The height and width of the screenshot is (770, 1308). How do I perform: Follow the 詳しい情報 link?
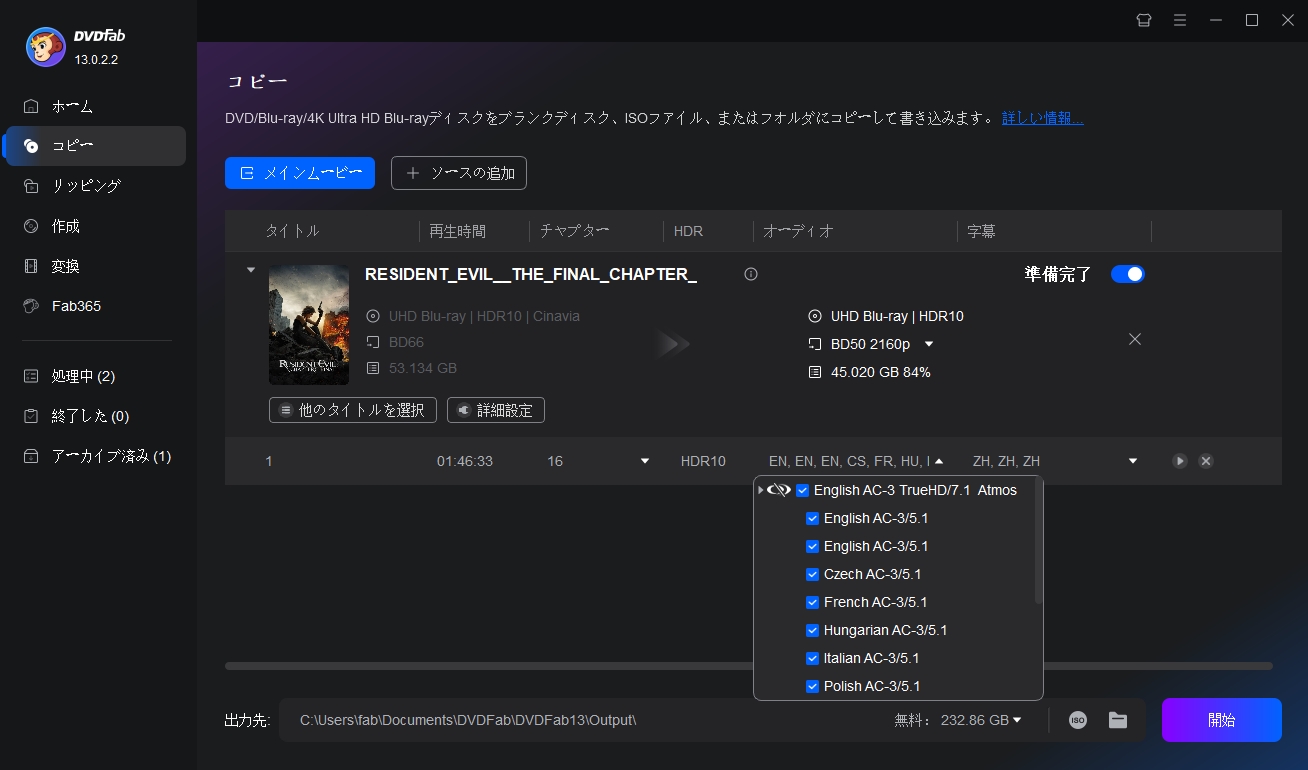click(x=1043, y=118)
